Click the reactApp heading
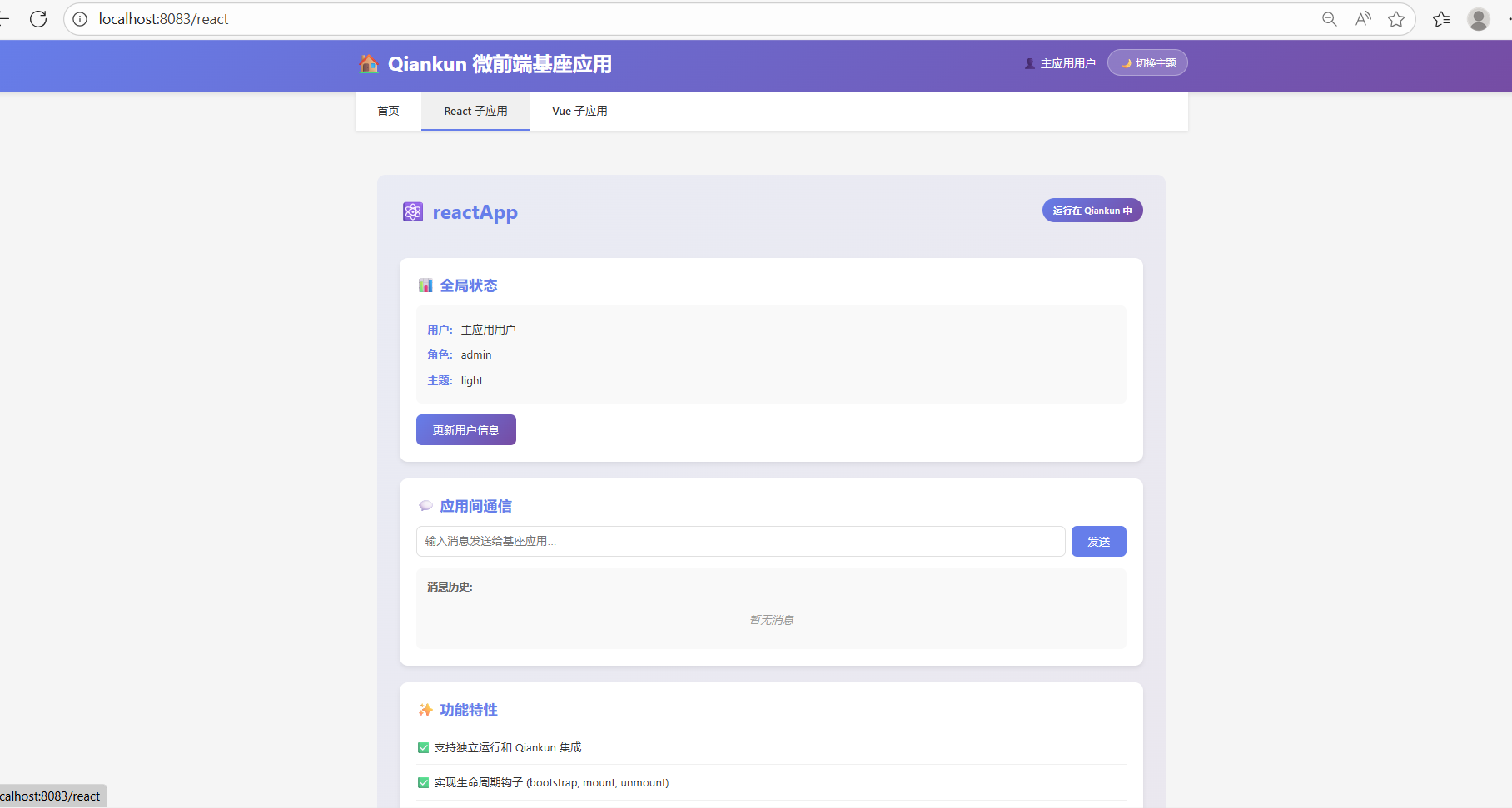 (475, 213)
